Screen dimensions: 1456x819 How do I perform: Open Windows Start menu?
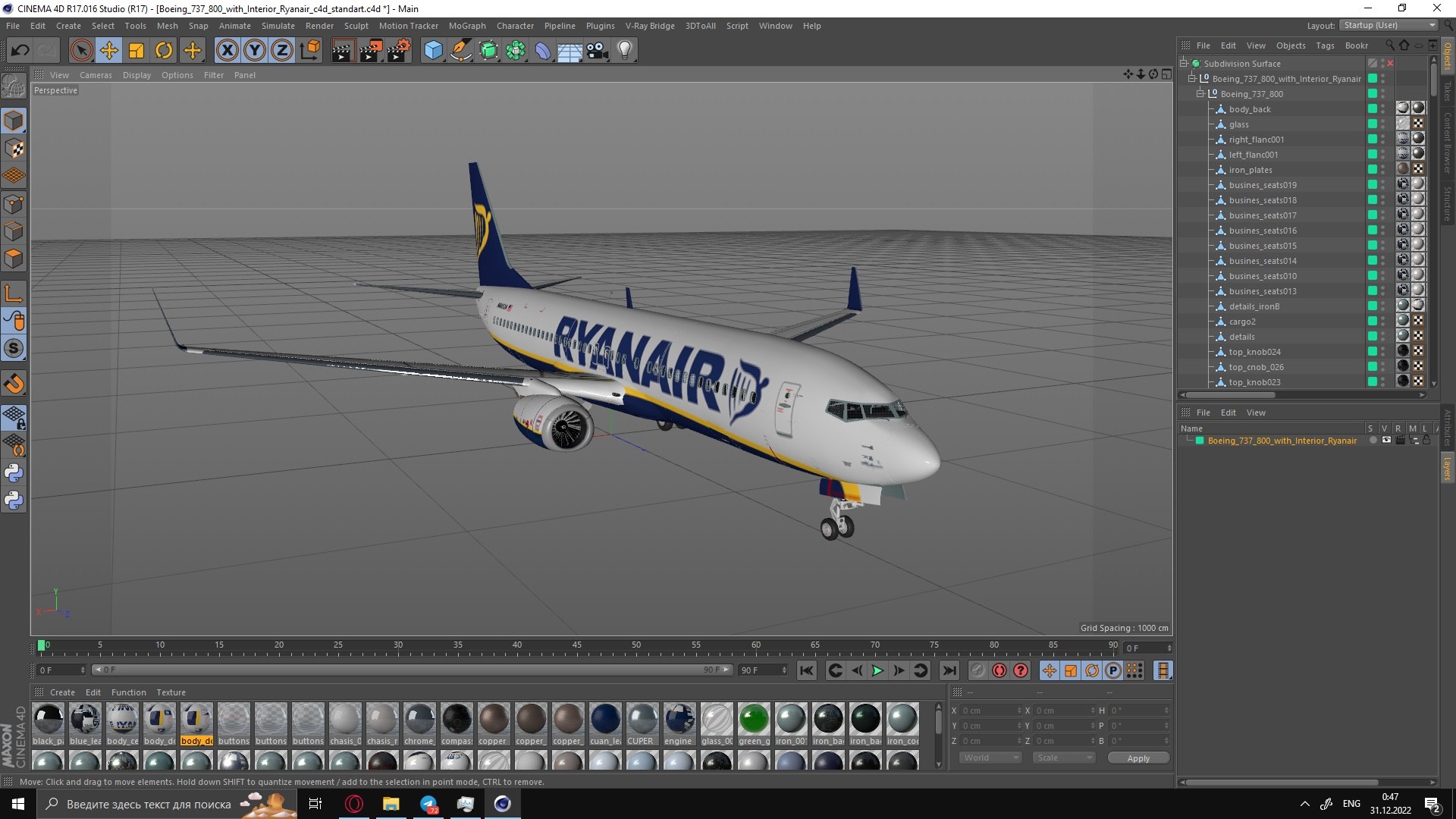point(18,804)
